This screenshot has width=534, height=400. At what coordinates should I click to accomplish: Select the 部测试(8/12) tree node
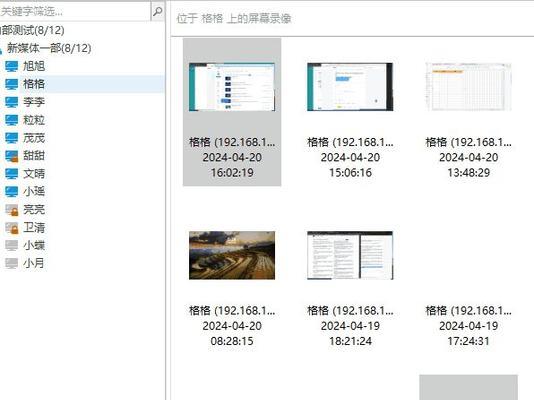(x=32, y=30)
